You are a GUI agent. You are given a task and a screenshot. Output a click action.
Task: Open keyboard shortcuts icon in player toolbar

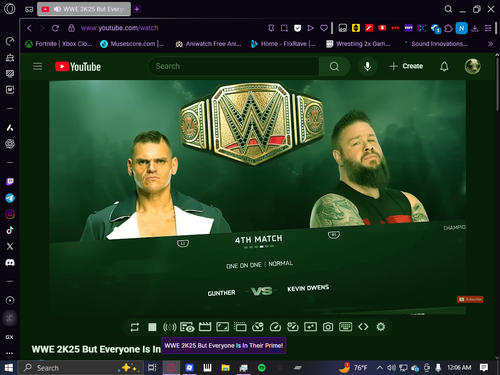345,327
